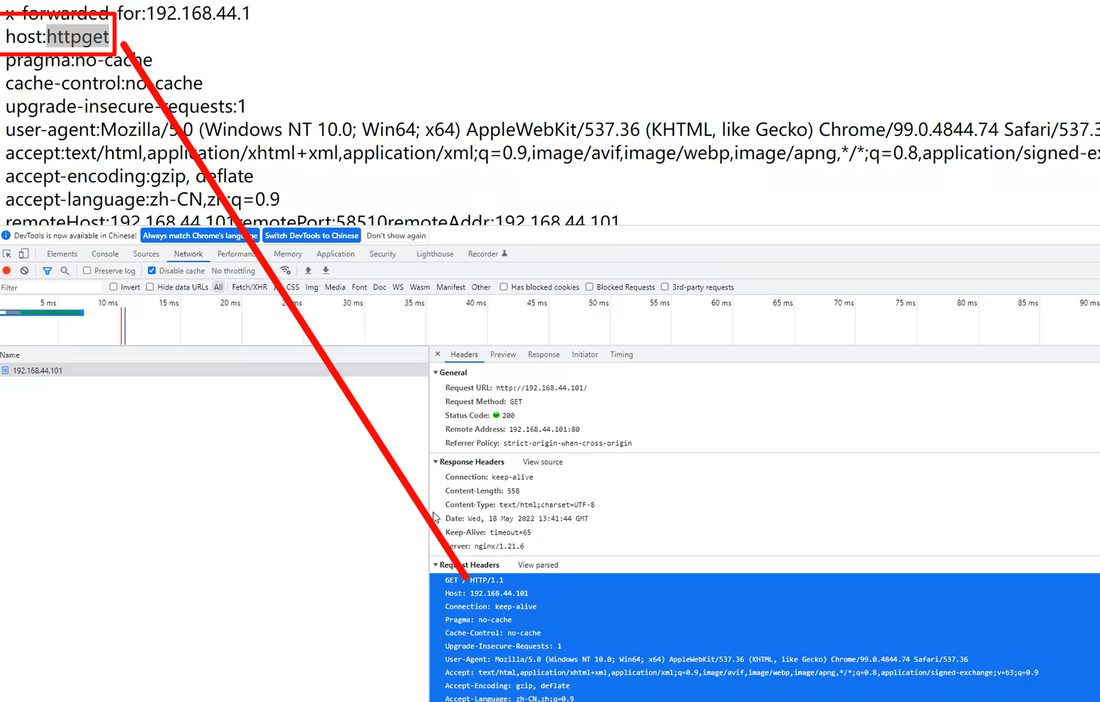
Task: Open the Security tab
Action: 382,254
